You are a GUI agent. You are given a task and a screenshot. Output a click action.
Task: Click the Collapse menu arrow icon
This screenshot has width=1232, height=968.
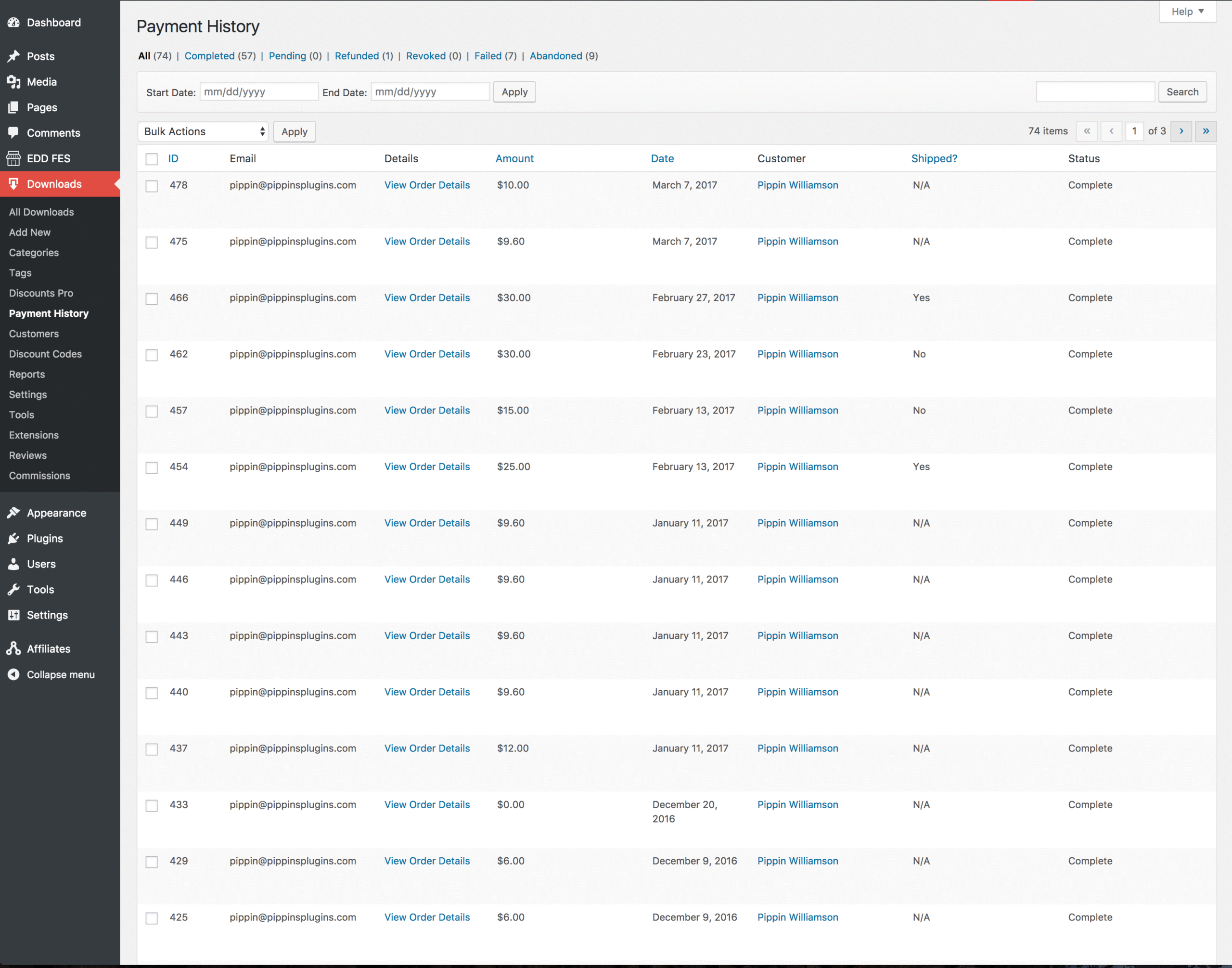(13, 674)
